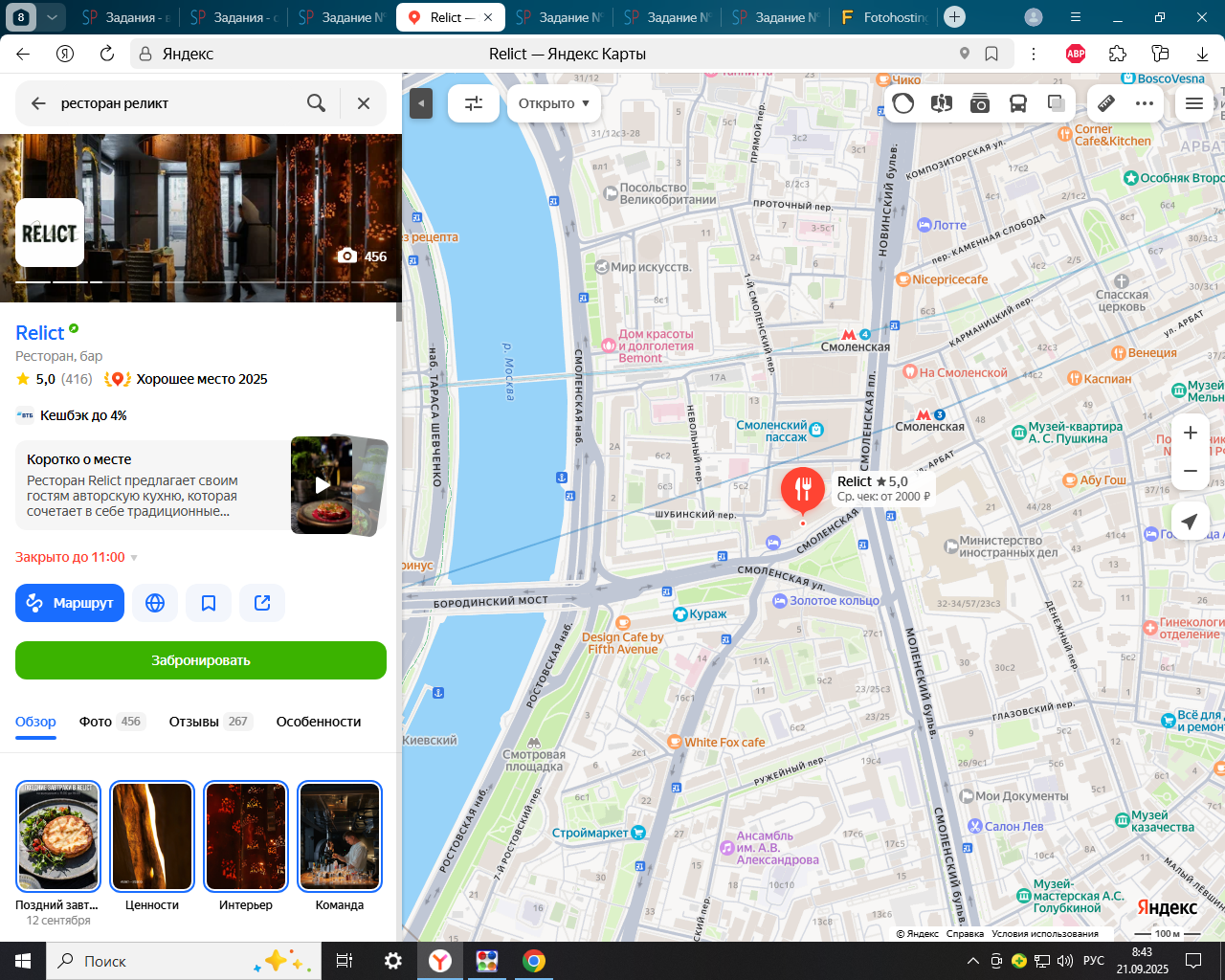The image size is (1225, 980).
Task: Open more map tools (three dots)
Action: 1145,103
